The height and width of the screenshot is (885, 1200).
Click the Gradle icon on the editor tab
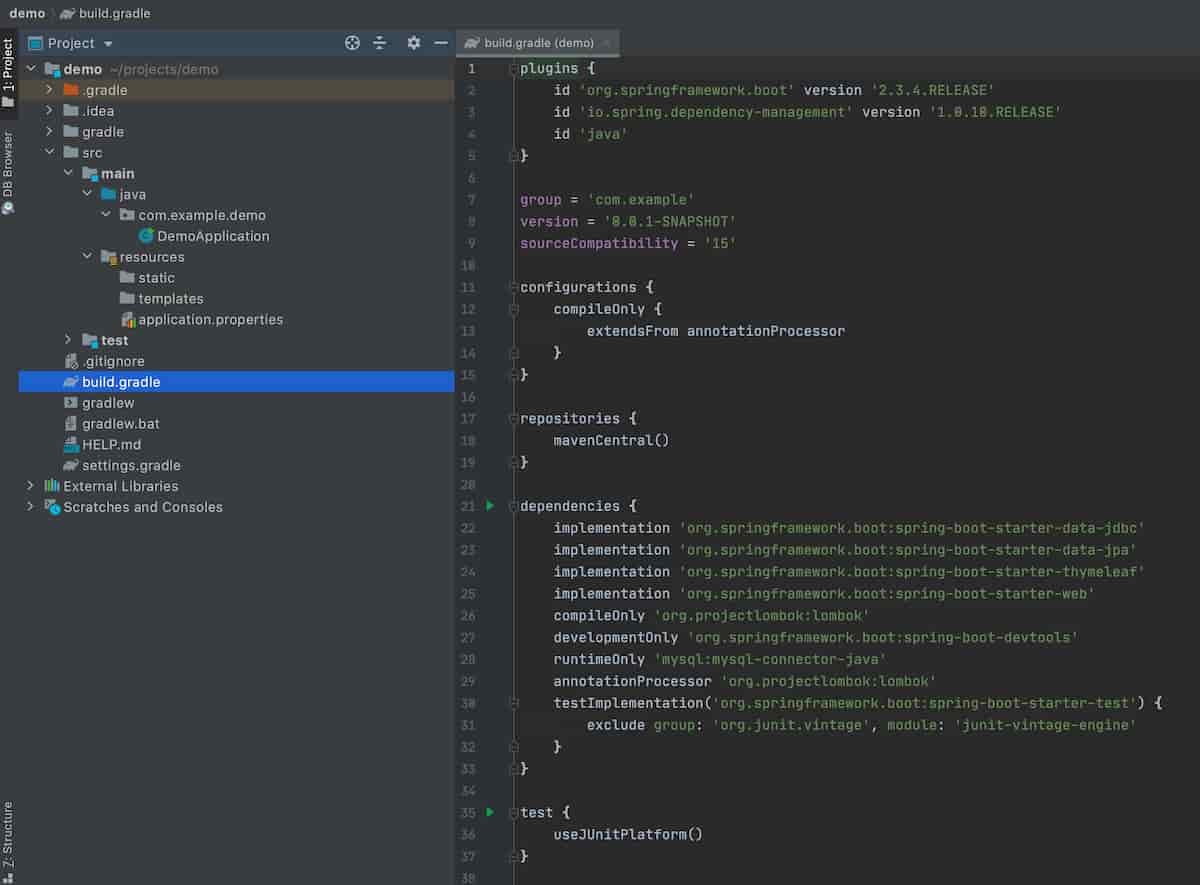click(470, 43)
